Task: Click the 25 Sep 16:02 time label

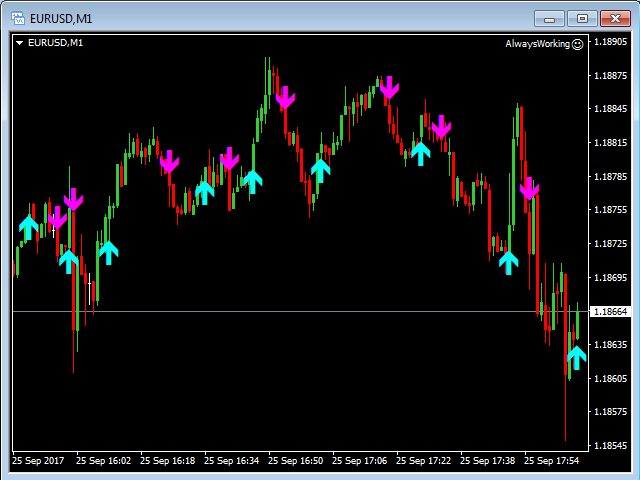Action: (x=104, y=461)
